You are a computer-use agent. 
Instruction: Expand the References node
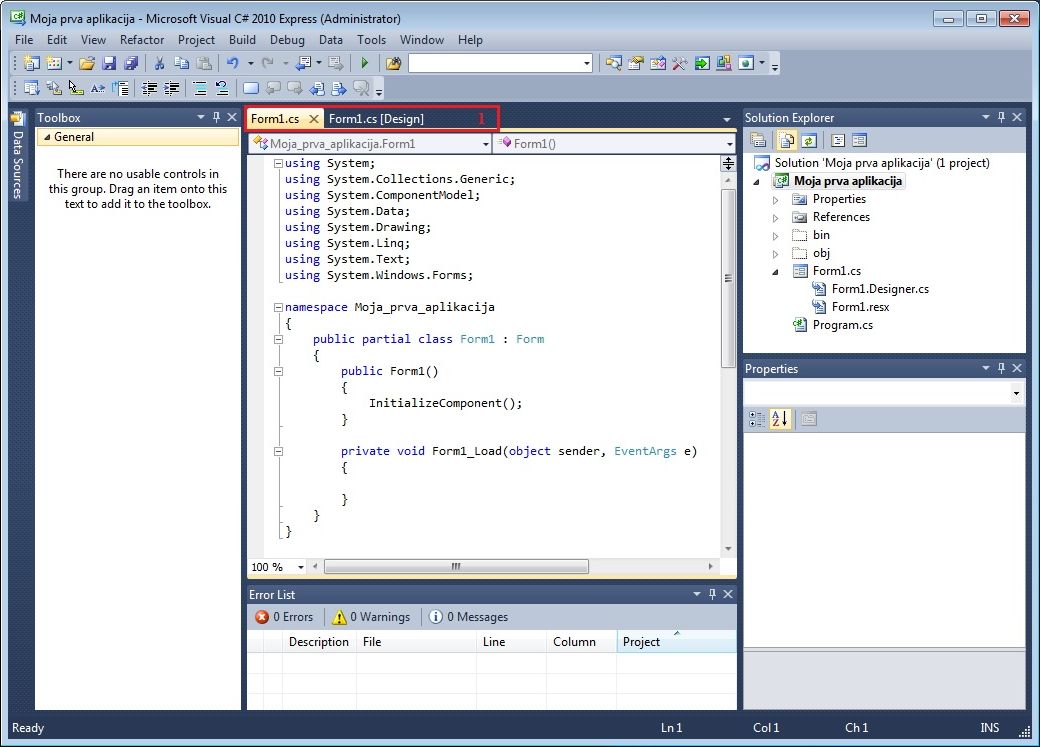pos(775,218)
